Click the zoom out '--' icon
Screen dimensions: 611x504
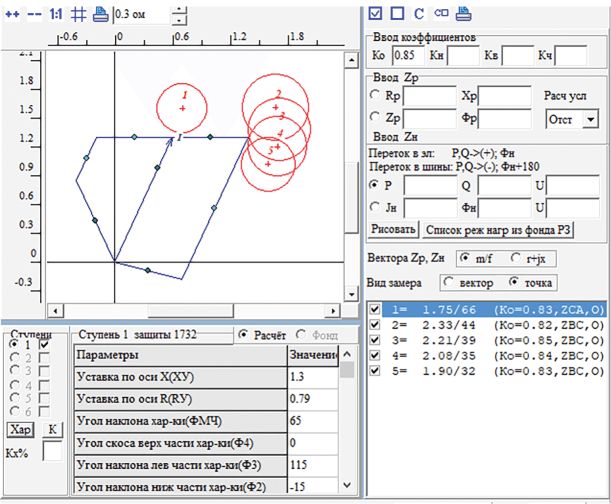coord(34,15)
